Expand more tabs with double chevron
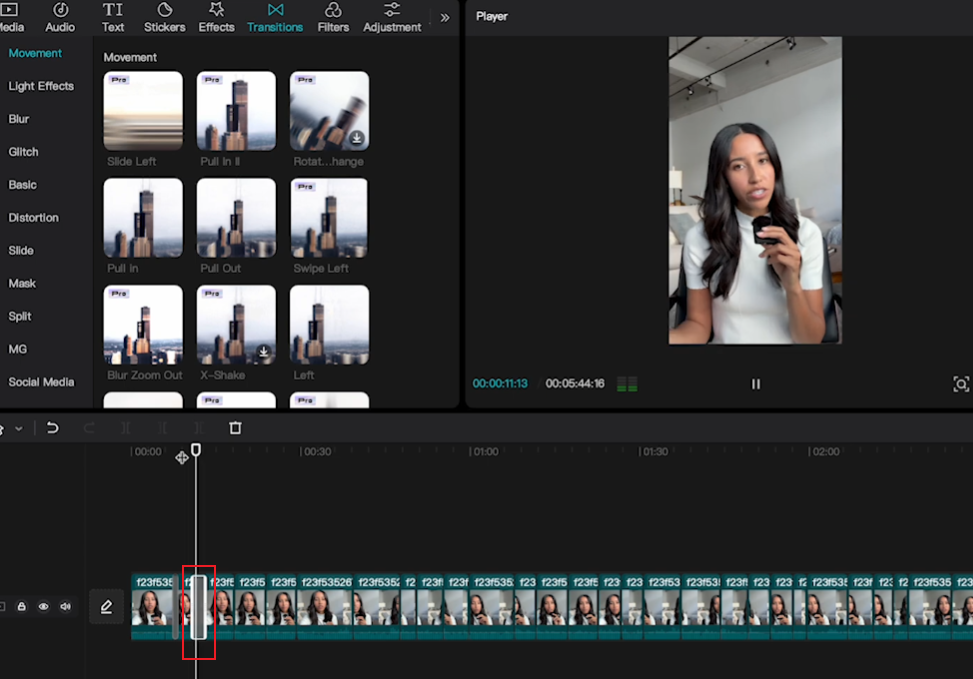The image size is (973, 679). coord(445,18)
